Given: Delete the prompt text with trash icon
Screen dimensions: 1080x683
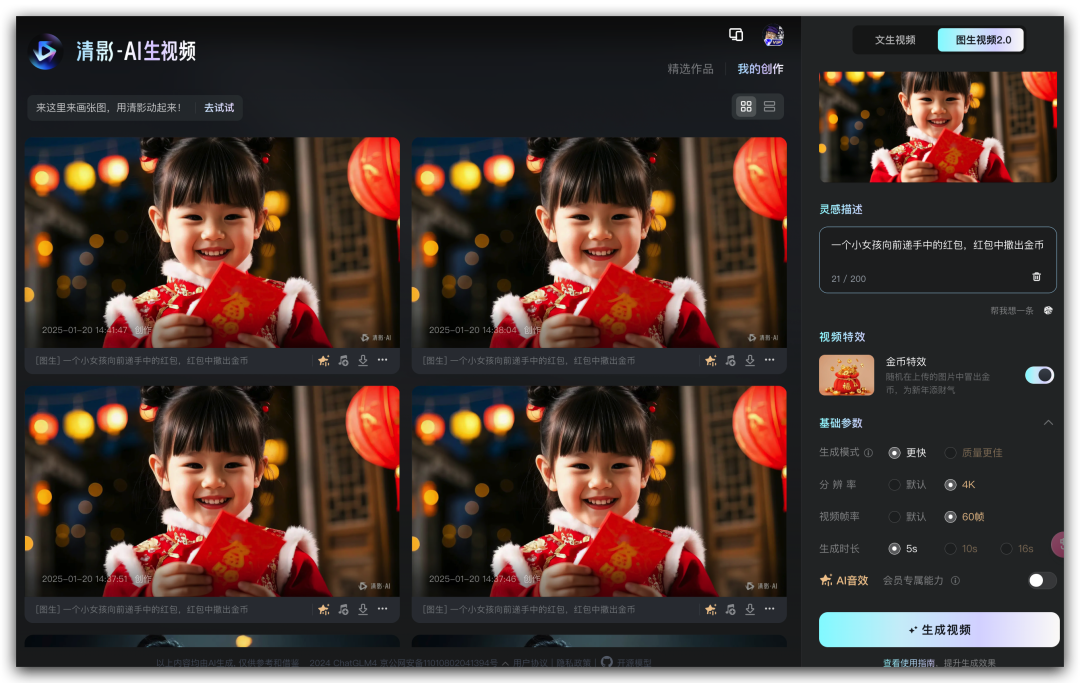Looking at the screenshot, I should coord(1036,277).
